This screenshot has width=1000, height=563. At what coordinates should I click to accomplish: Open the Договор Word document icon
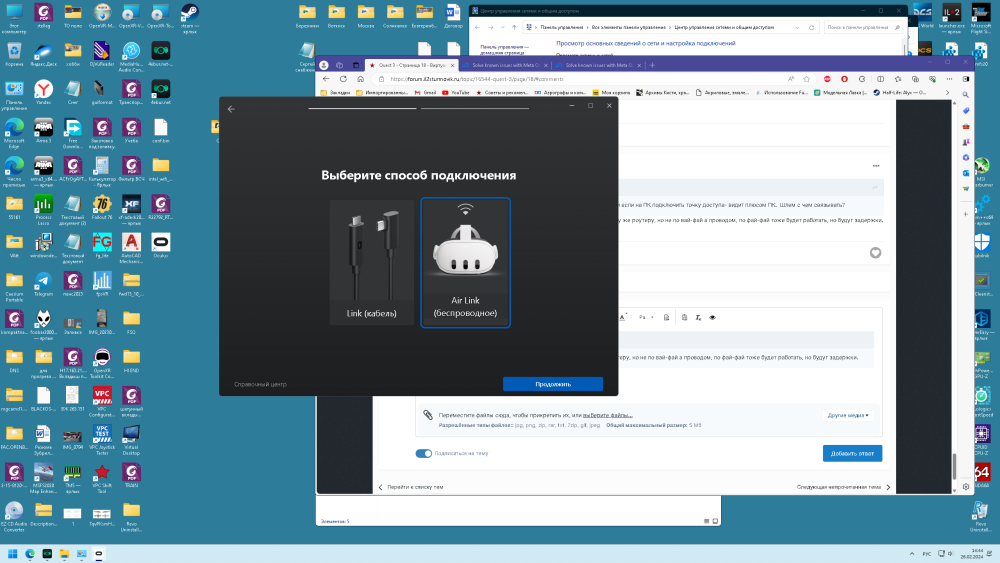pos(453,17)
